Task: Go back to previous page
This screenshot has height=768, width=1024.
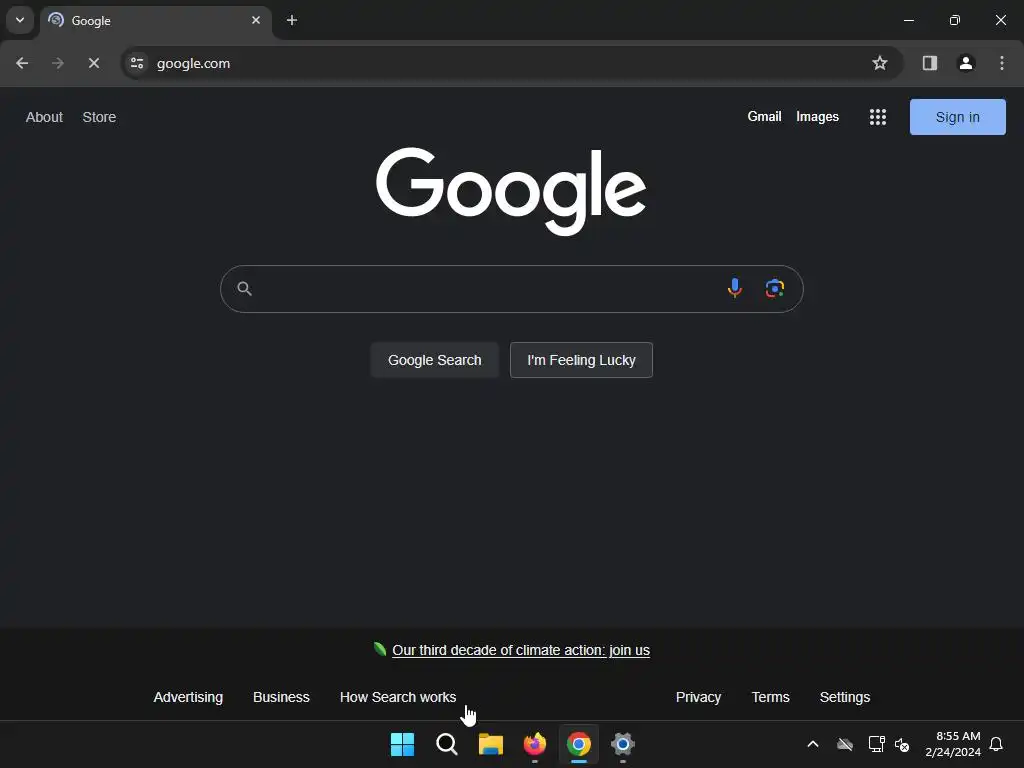Action: pyautogui.click(x=22, y=63)
